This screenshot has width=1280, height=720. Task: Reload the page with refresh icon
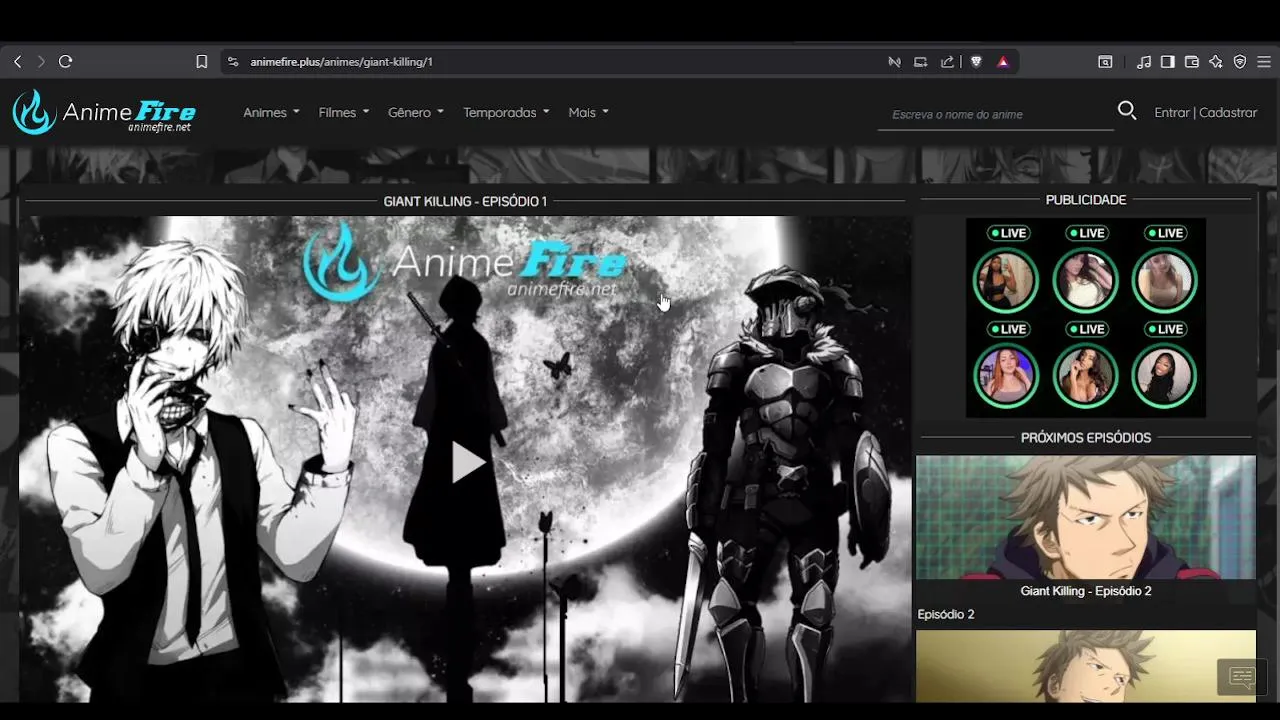pyautogui.click(x=65, y=62)
